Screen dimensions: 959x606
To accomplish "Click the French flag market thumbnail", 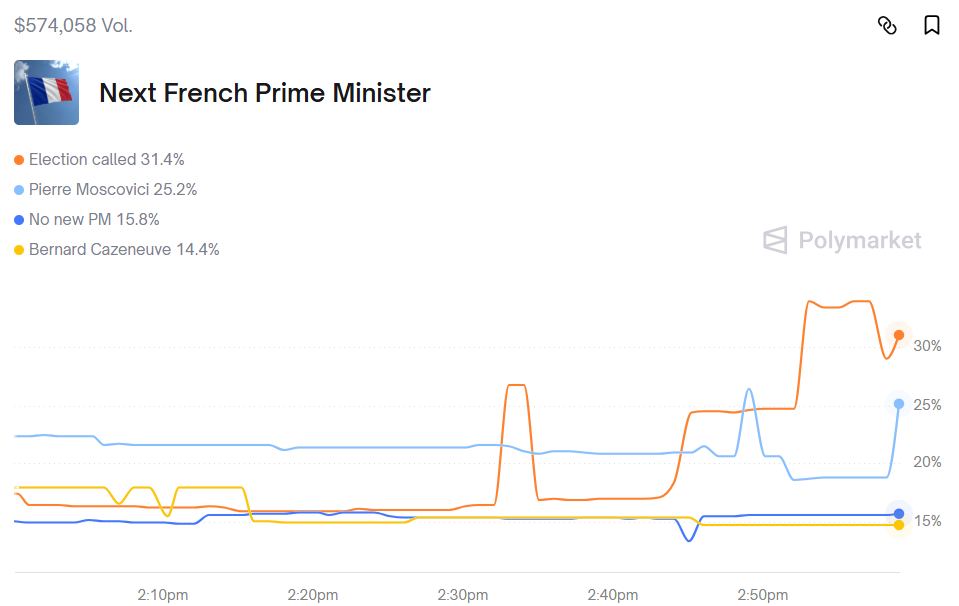I will pyautogui.click(x=46, y=93).
